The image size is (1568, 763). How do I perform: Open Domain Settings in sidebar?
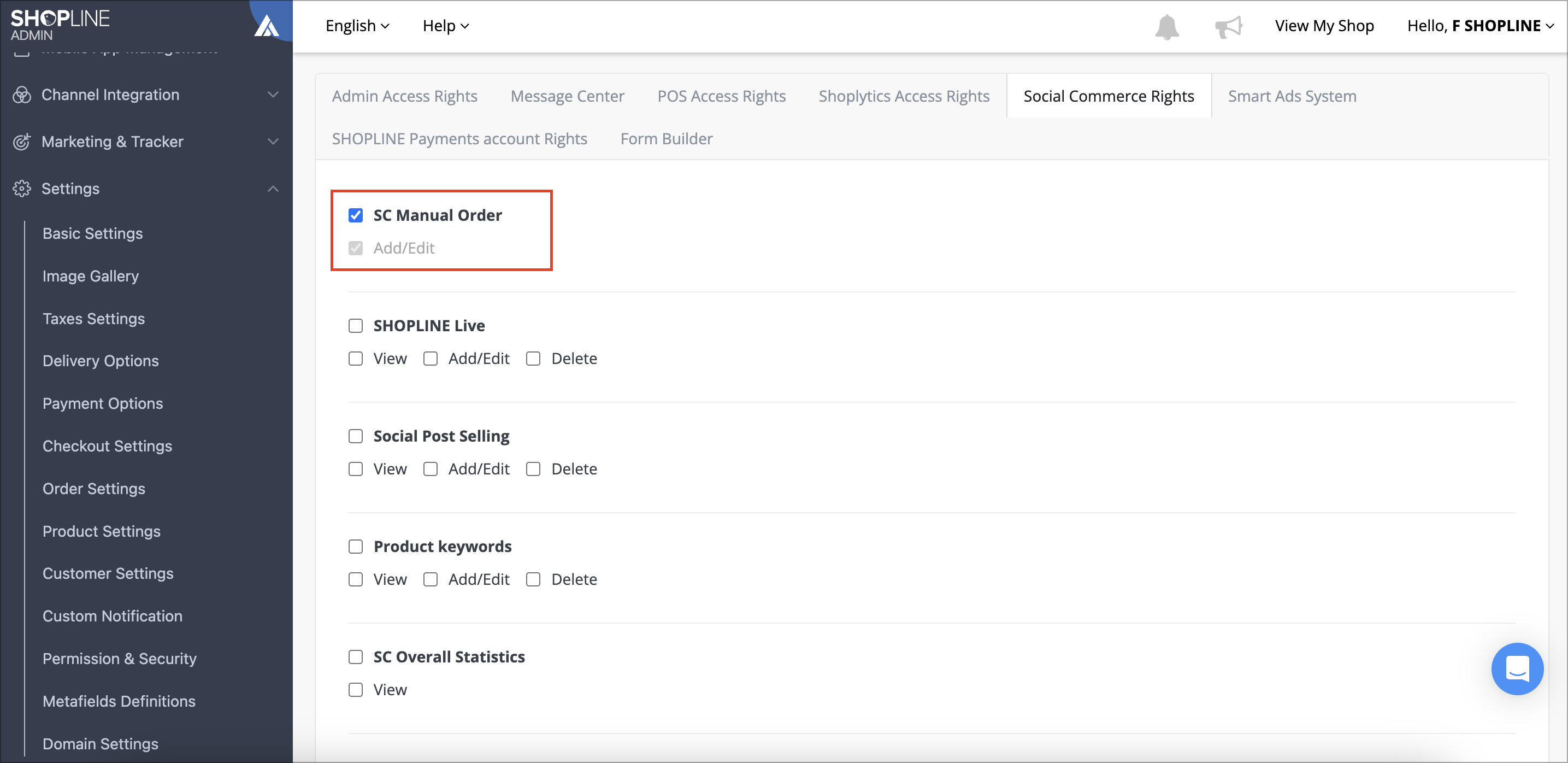(x=101, y=743)
